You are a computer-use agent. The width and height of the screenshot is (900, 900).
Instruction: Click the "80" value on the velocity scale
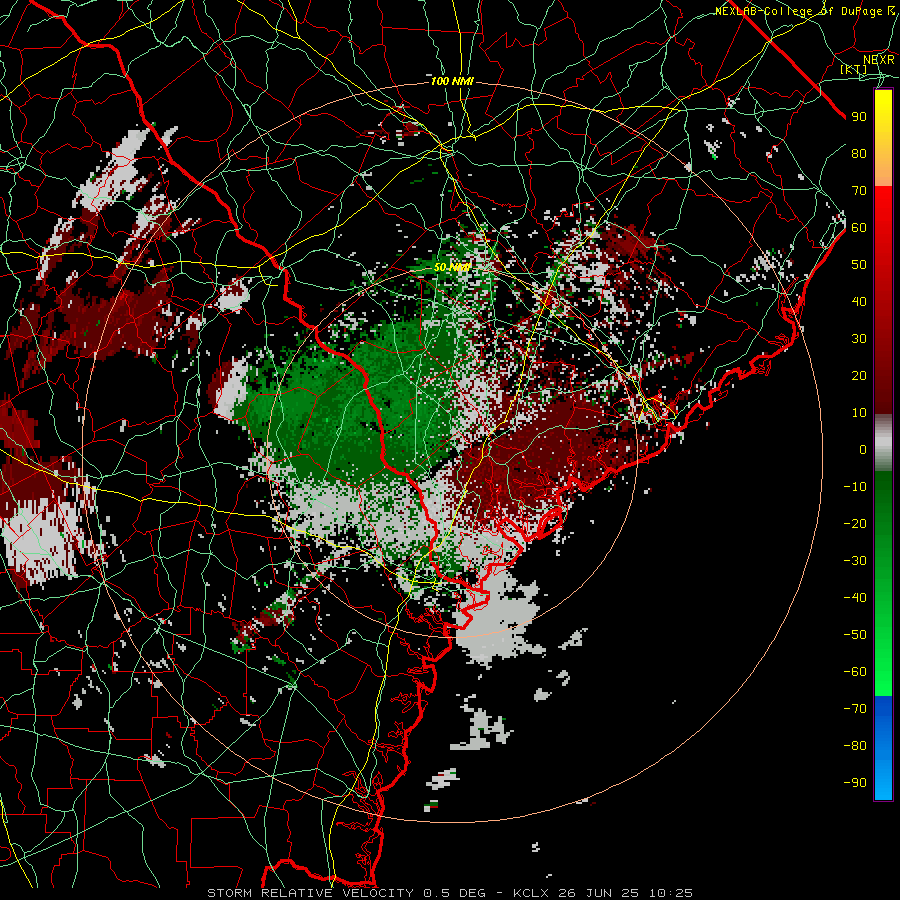859,153
